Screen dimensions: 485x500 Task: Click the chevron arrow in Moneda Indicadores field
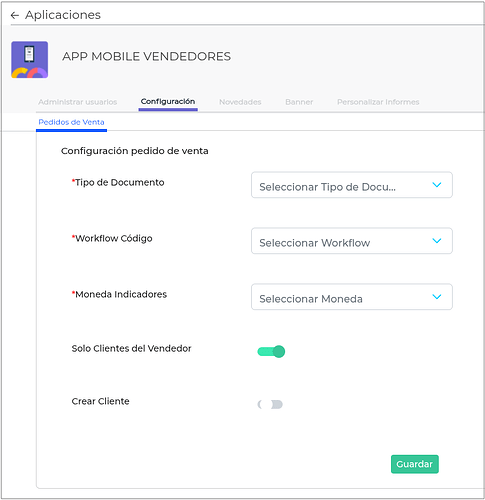pyautogui.click(x=437, y=297)
